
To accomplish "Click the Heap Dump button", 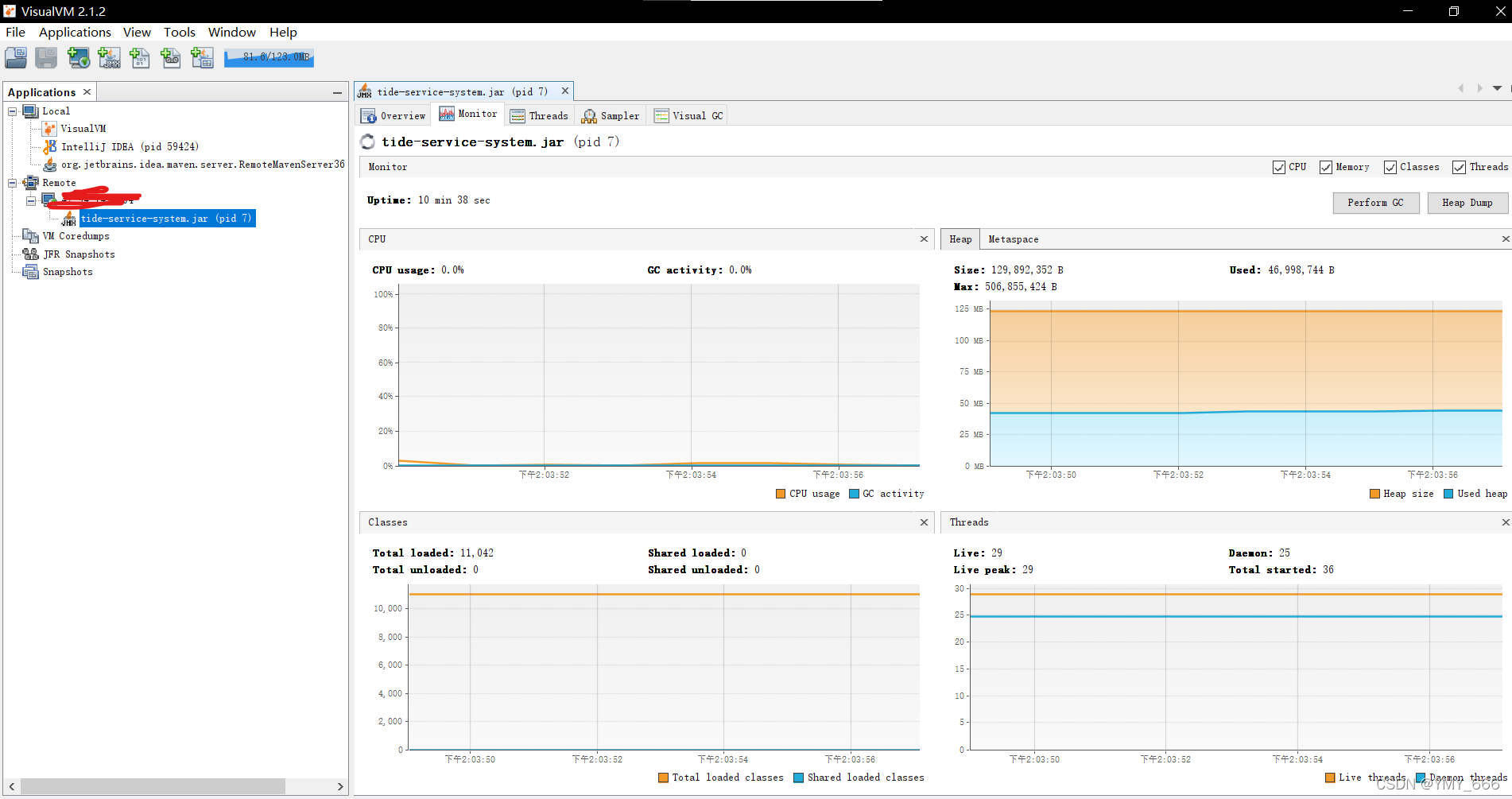I will pyautogui.click(x=1467, y=203).
